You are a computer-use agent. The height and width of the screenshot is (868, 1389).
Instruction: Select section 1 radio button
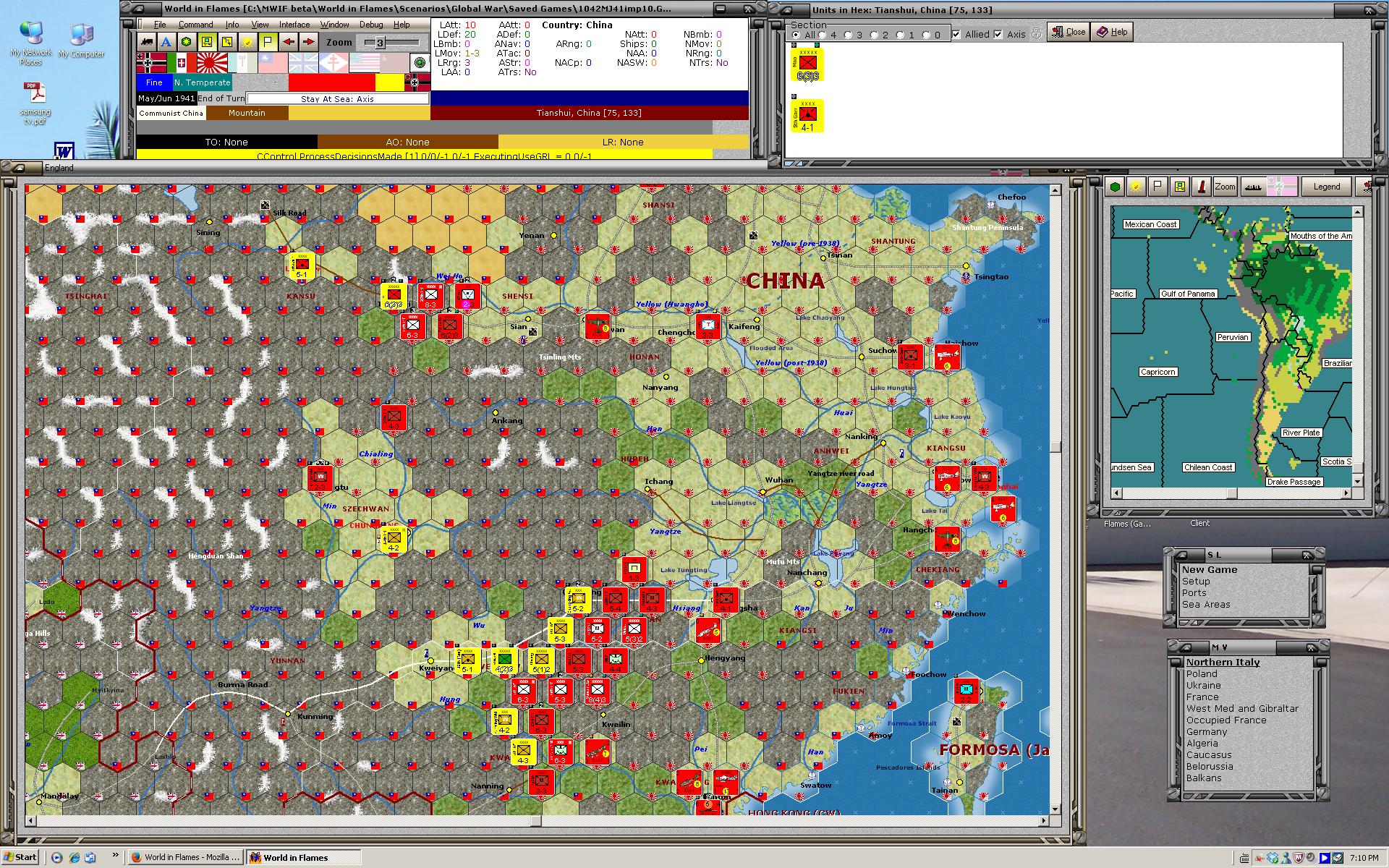point(900,35)
